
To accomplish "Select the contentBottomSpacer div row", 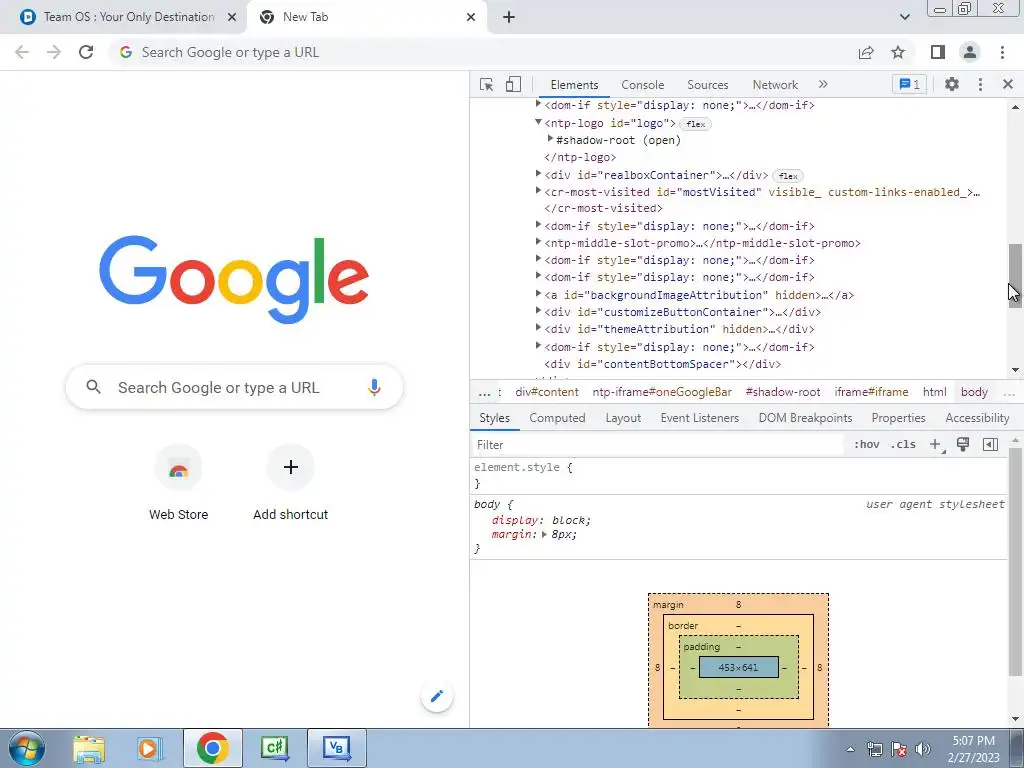I will pyautogui.click(x=662, y=364).
